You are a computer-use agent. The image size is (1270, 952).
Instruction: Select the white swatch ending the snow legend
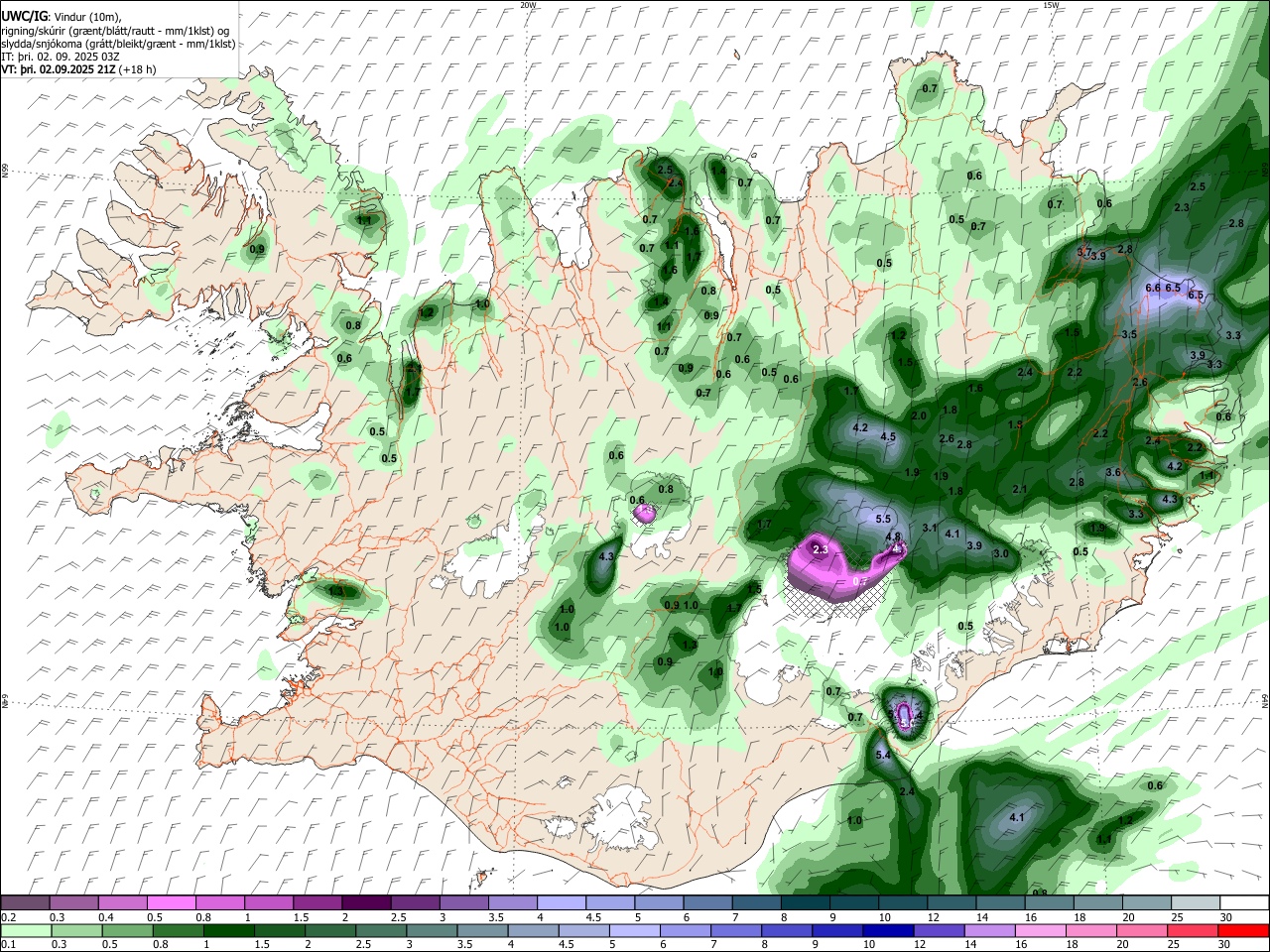pos(1244,902)
